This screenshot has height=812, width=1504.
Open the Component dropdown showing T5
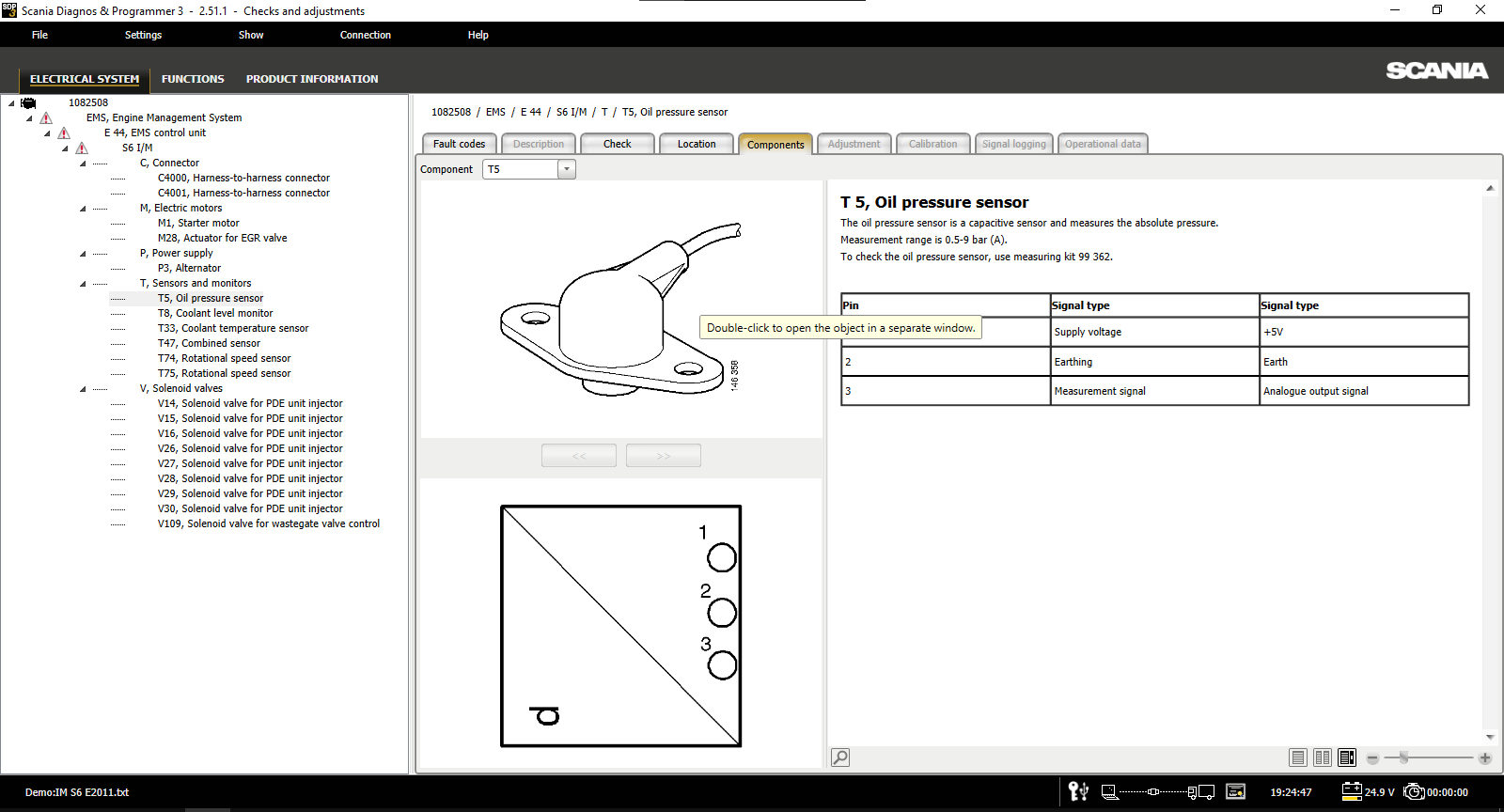tap(566, 169)
